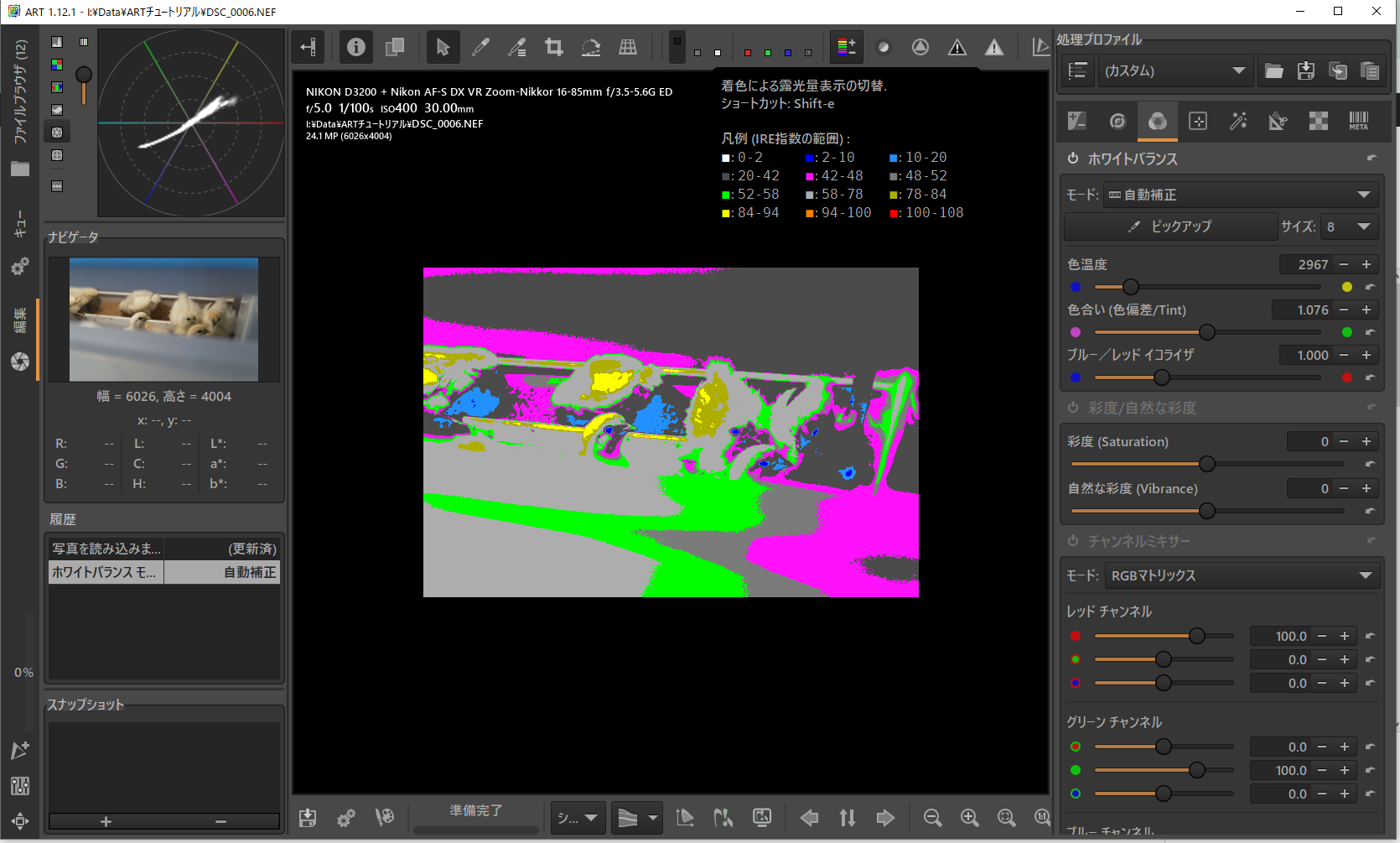
Task: Save the current processing profile
Action: point(1305,71)
